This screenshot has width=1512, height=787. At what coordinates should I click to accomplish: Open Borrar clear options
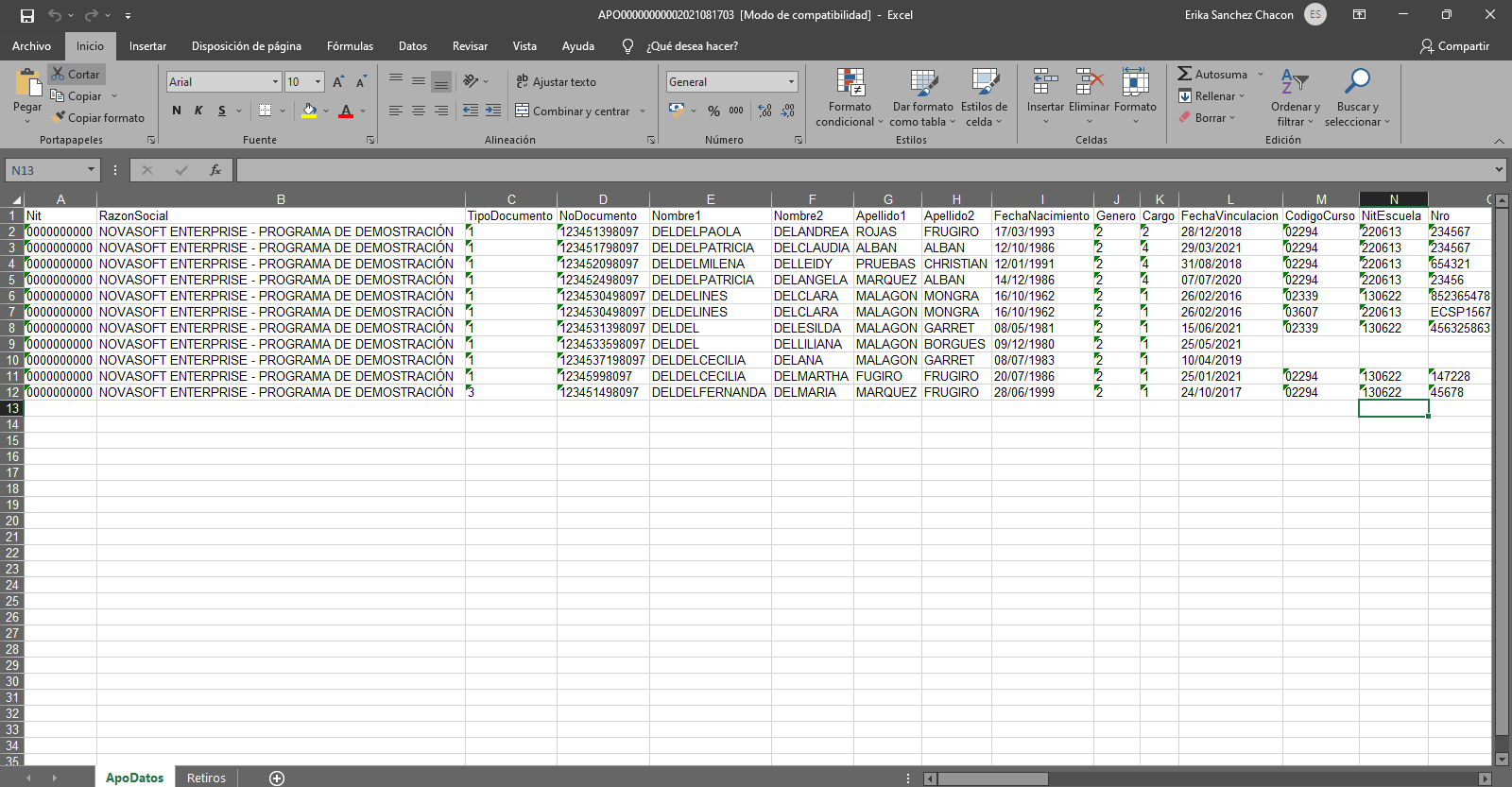point(1207,118)
